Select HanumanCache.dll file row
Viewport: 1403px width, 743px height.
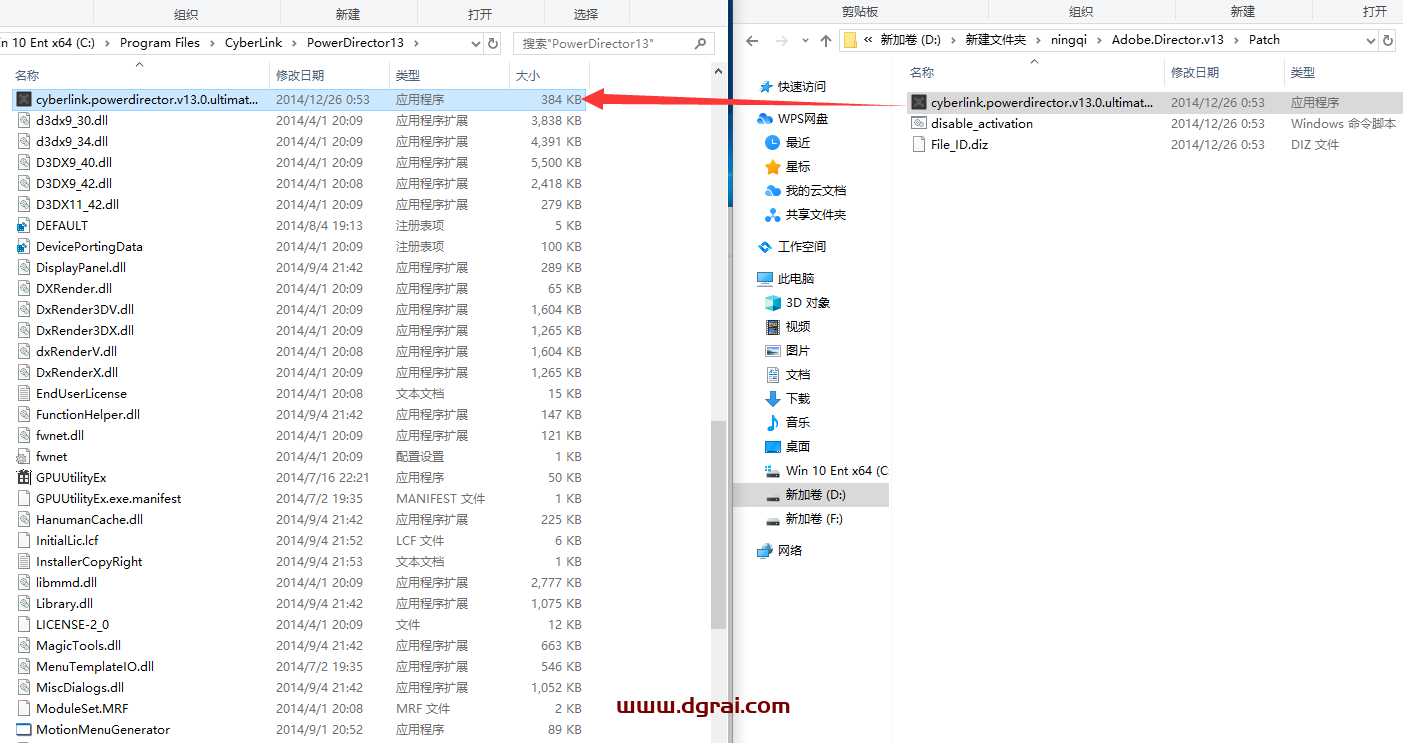pos(299,519)
